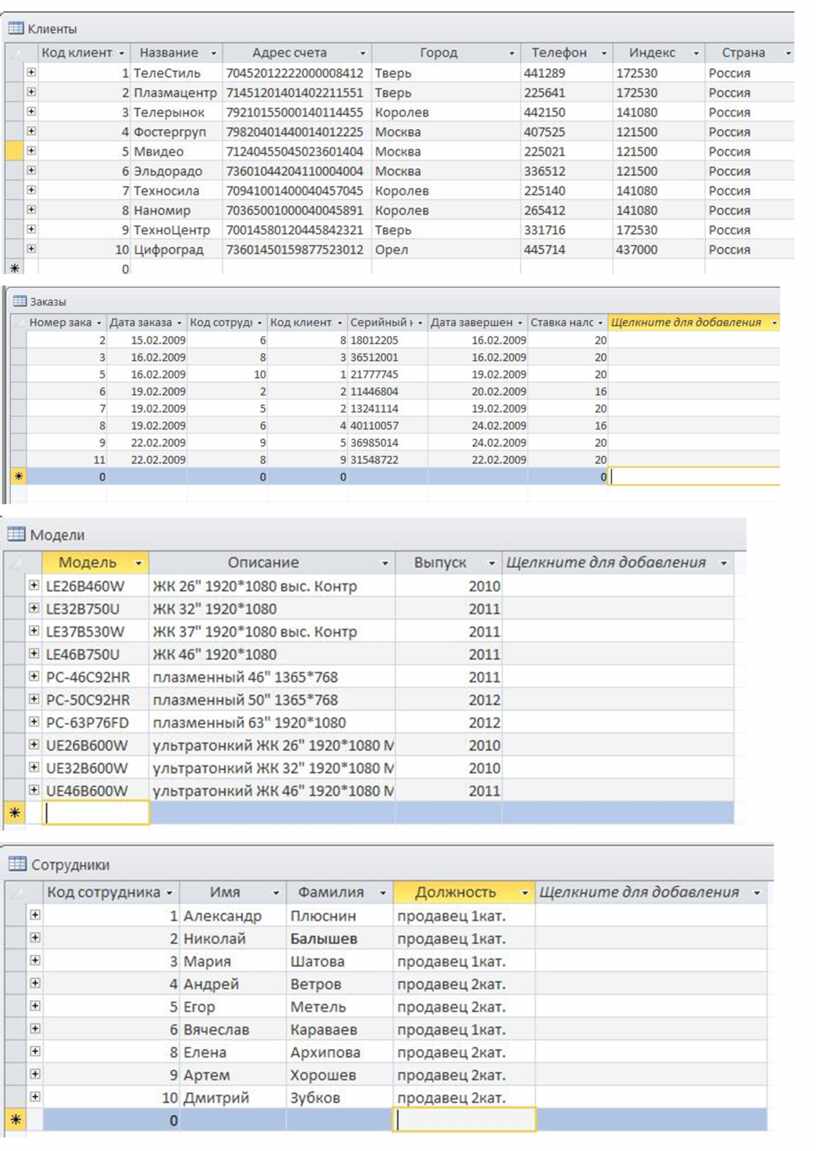
Task: Click the Заказы table icon
Action: click(20, 301)
